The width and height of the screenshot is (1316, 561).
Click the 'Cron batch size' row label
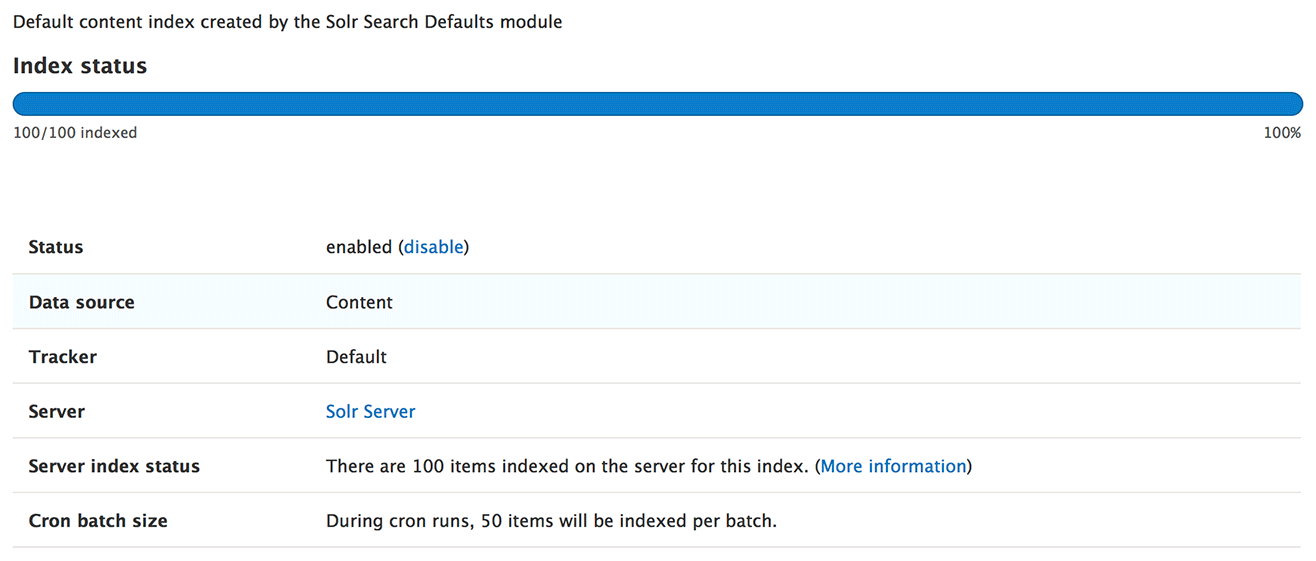(98, 521)
